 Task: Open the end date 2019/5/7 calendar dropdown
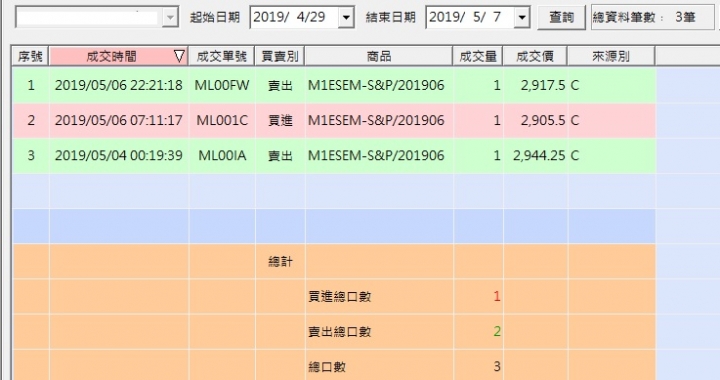point(522,18)
